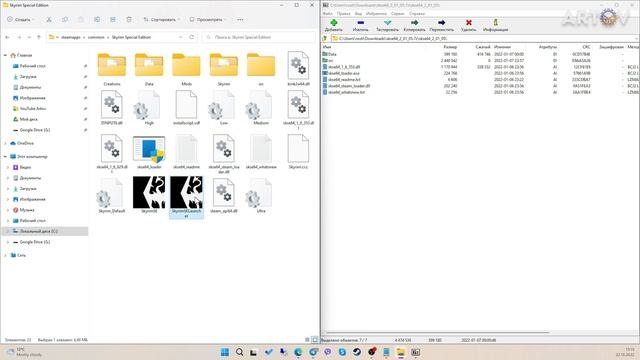Open the Edit (Правка) menu in 7-Zip
640x360 pixels.
(343, 13)
